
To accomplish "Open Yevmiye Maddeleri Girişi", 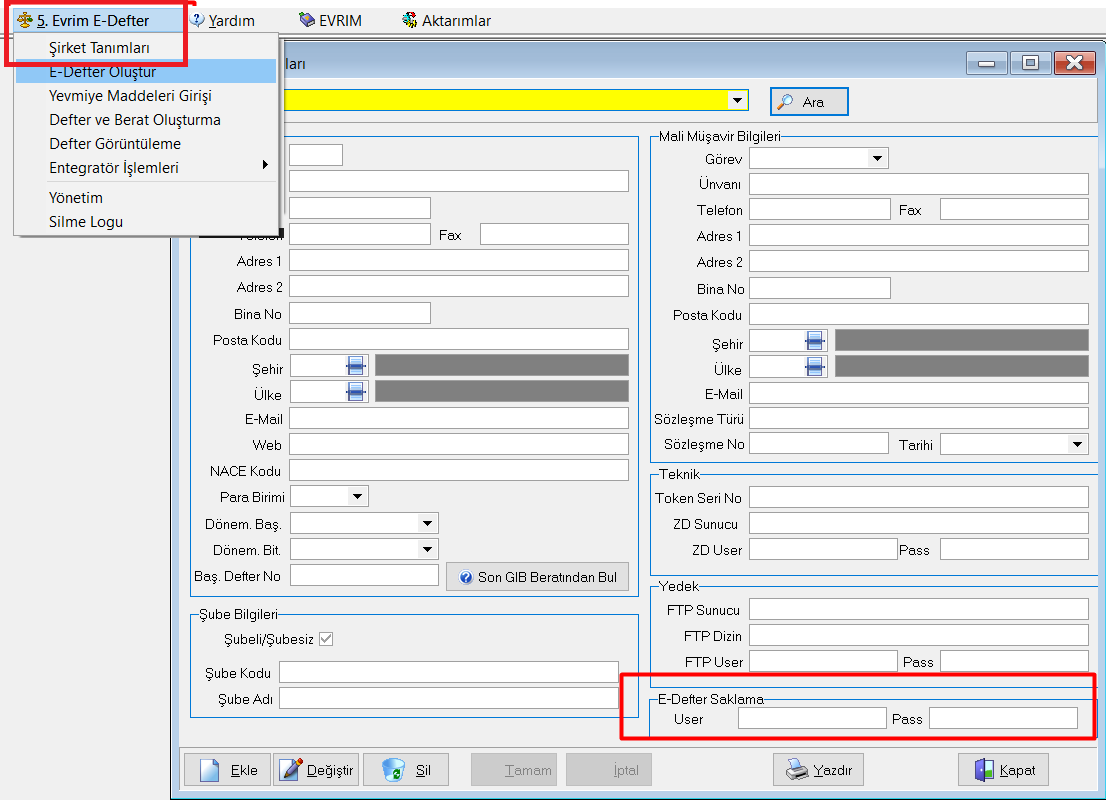I will coord(145,96).
